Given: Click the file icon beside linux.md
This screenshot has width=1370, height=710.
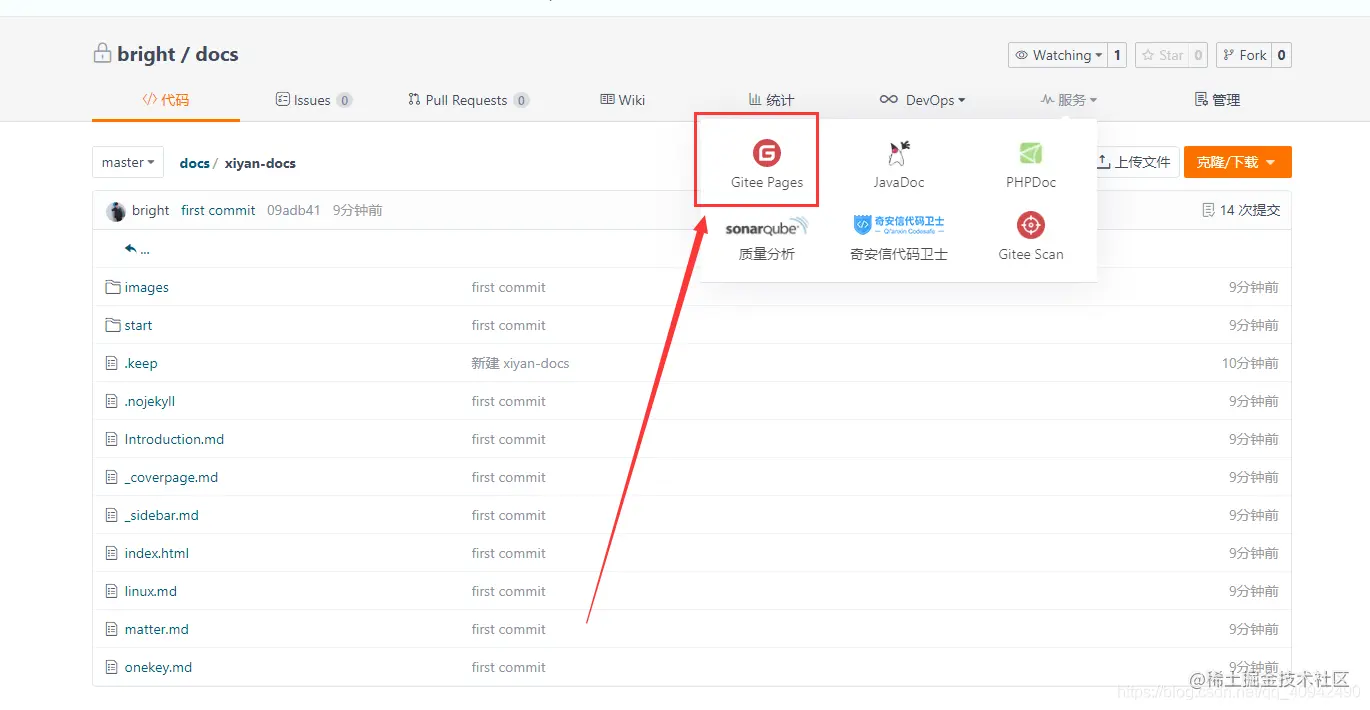Looking at the screenshot, I should (x=112, y=591).
